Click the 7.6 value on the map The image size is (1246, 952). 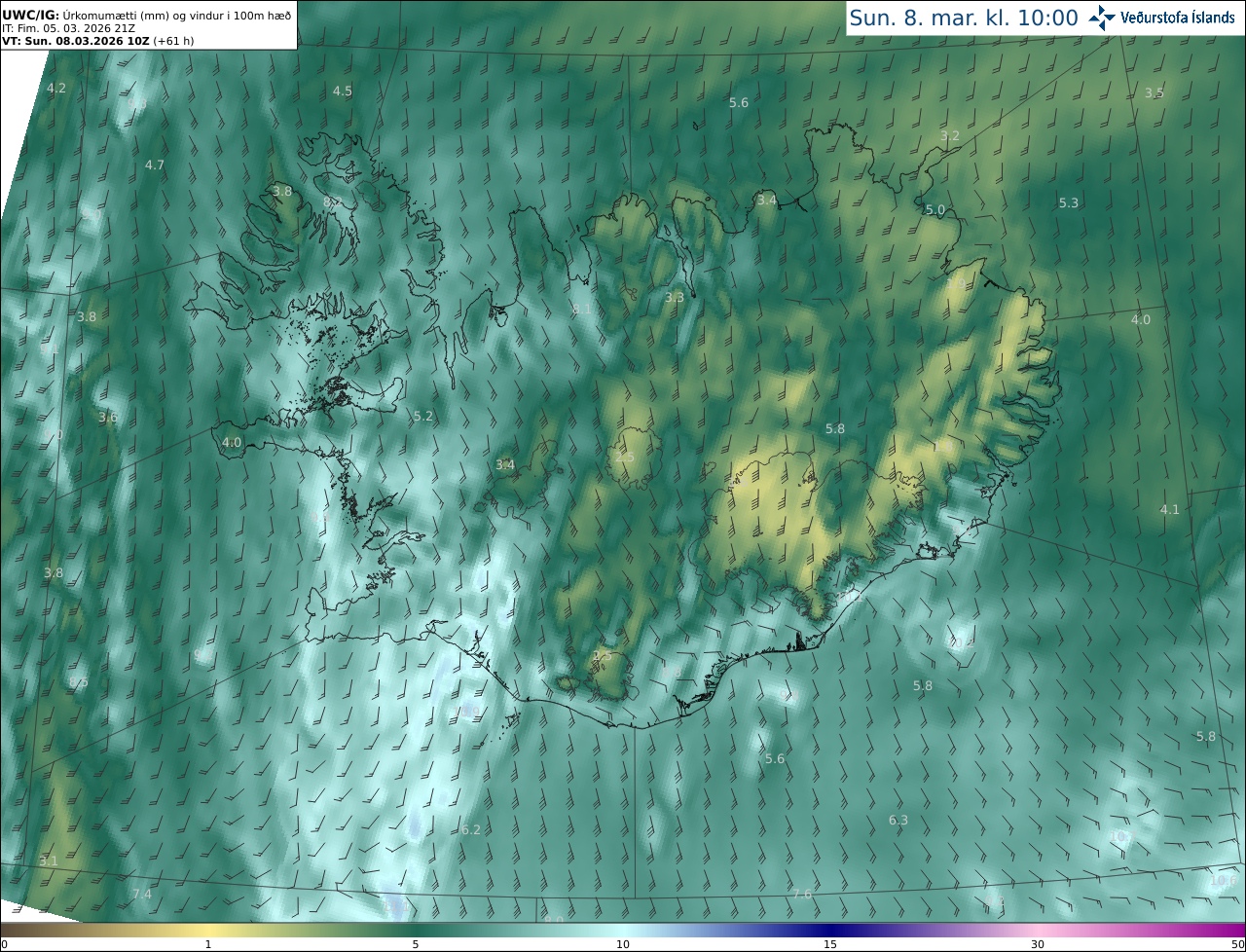[802, 895]
